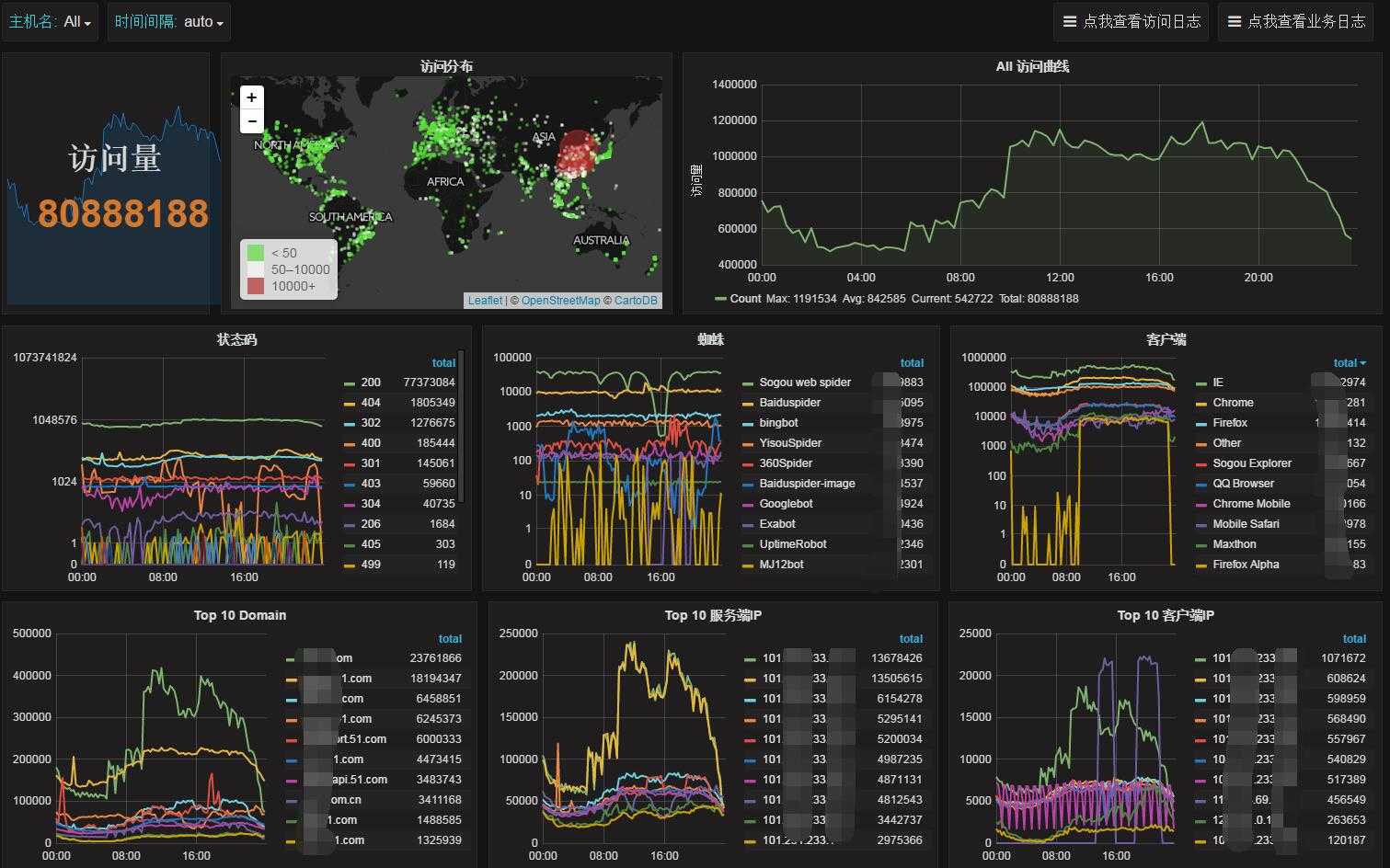
Task: Sort Top 10 服务端IP legend by total
Action: pos(911,639)
